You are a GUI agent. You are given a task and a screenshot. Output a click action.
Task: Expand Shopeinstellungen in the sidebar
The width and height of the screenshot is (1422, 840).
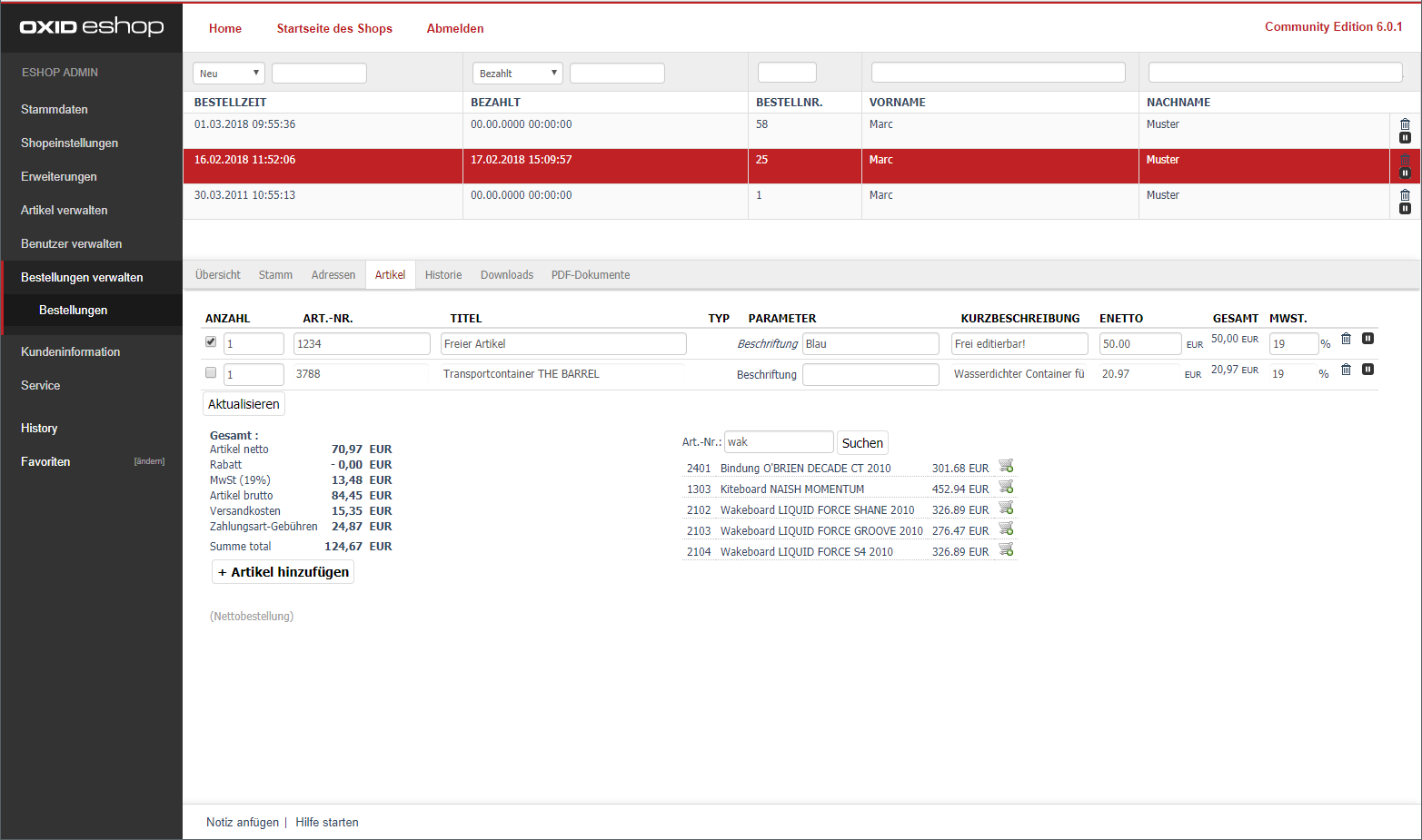[69, 143]
